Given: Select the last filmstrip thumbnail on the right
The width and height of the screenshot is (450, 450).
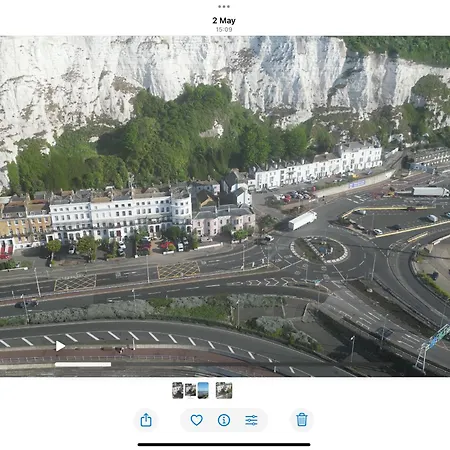Looking at the screenshot, I should tap(224, 390).
